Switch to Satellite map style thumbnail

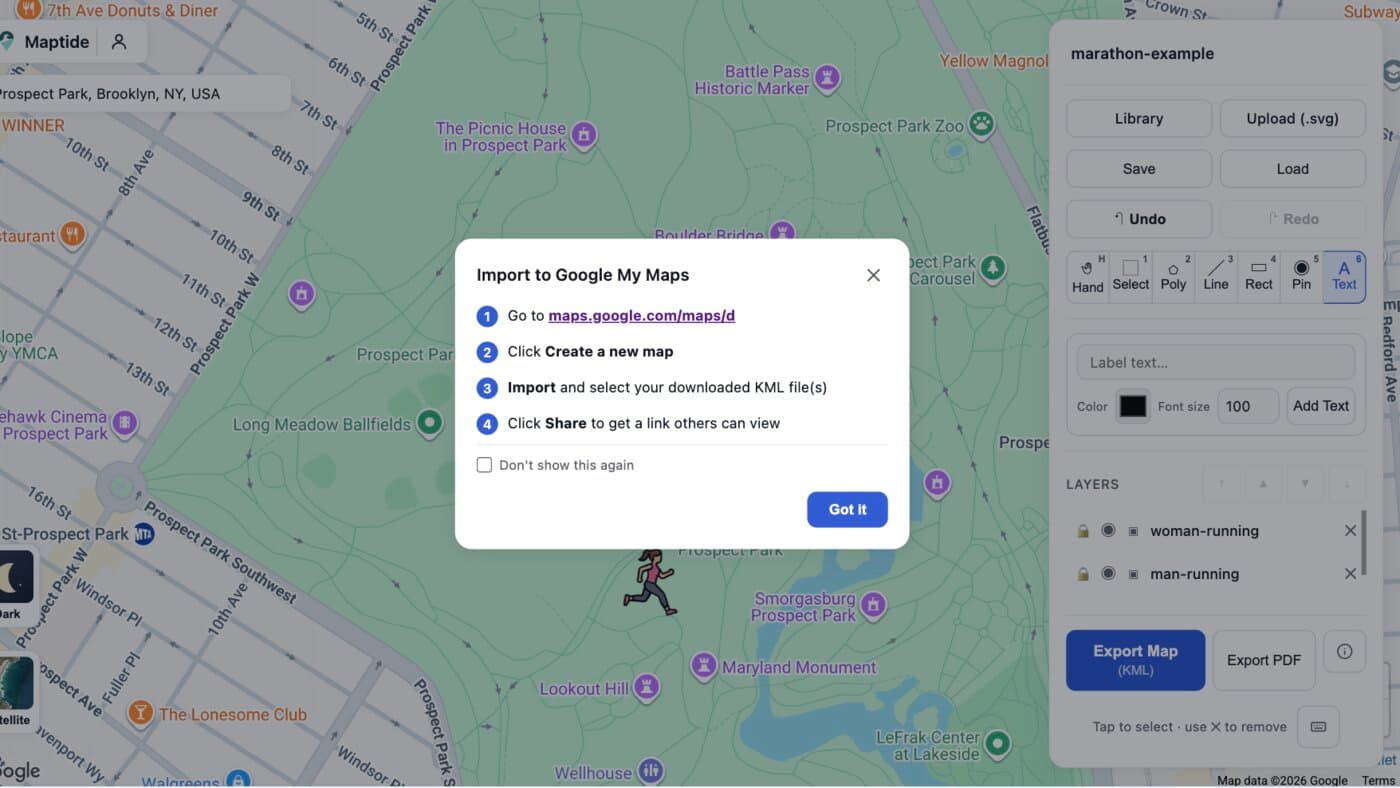click(x=16, y=683)
